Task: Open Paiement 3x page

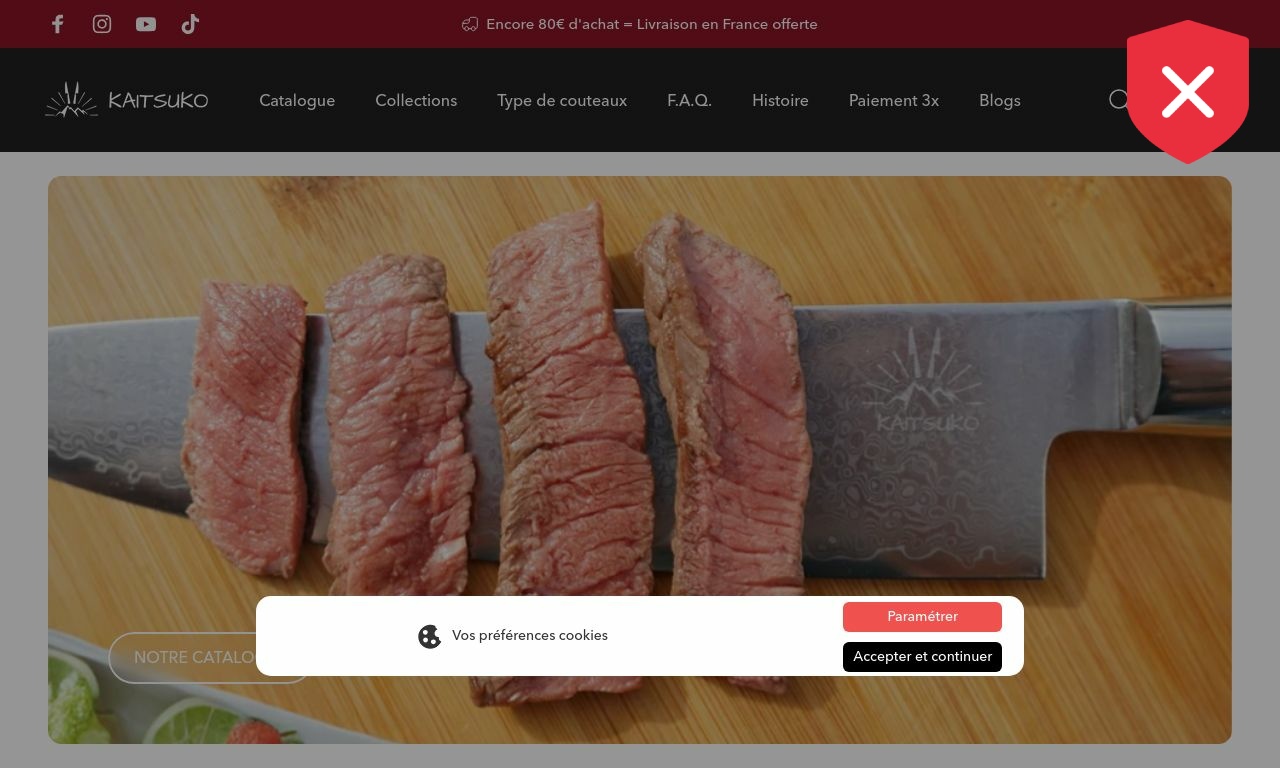Action: (x=894, y=100)
